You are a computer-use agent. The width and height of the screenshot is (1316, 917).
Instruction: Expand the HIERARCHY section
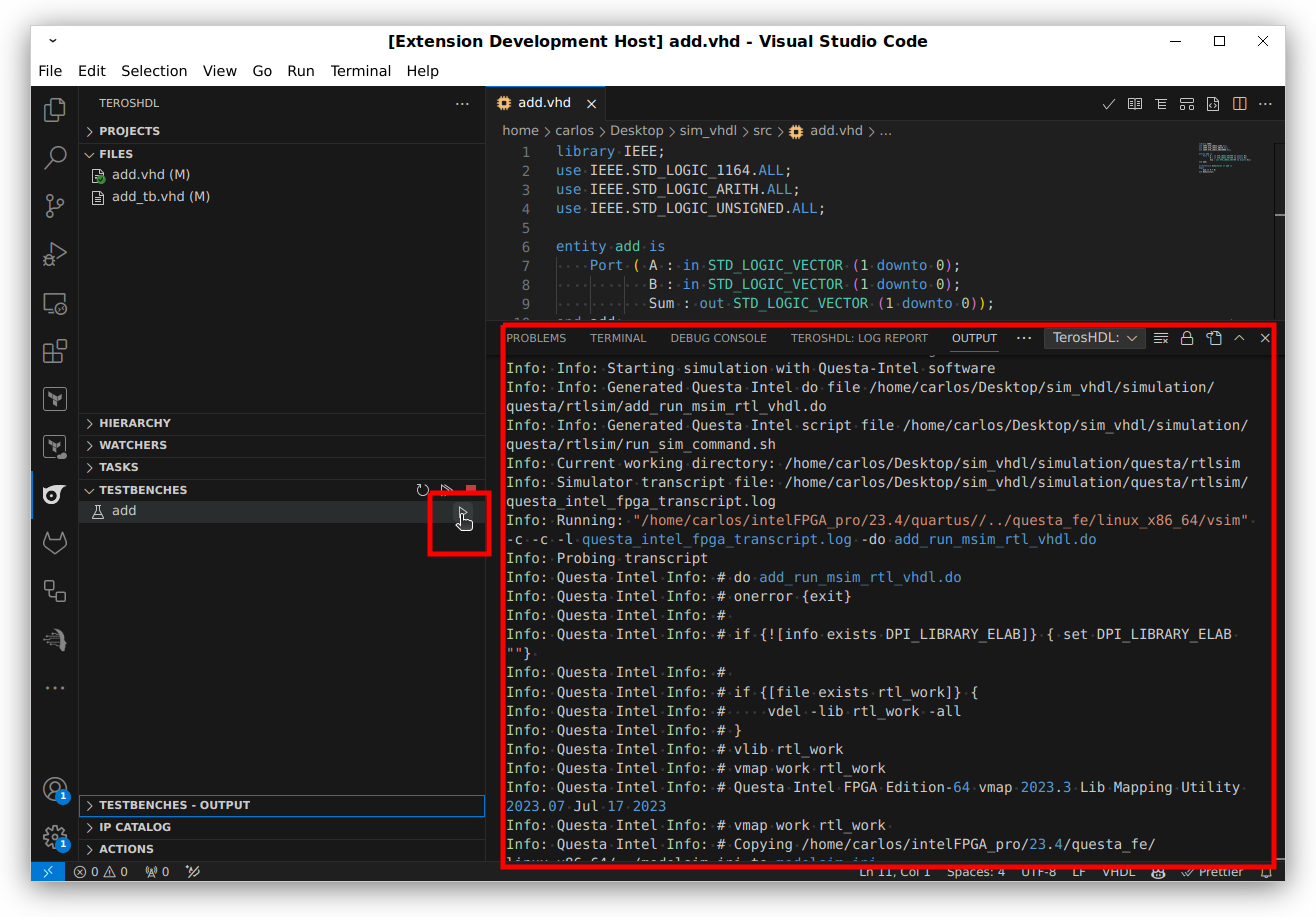tap(282, 423)
